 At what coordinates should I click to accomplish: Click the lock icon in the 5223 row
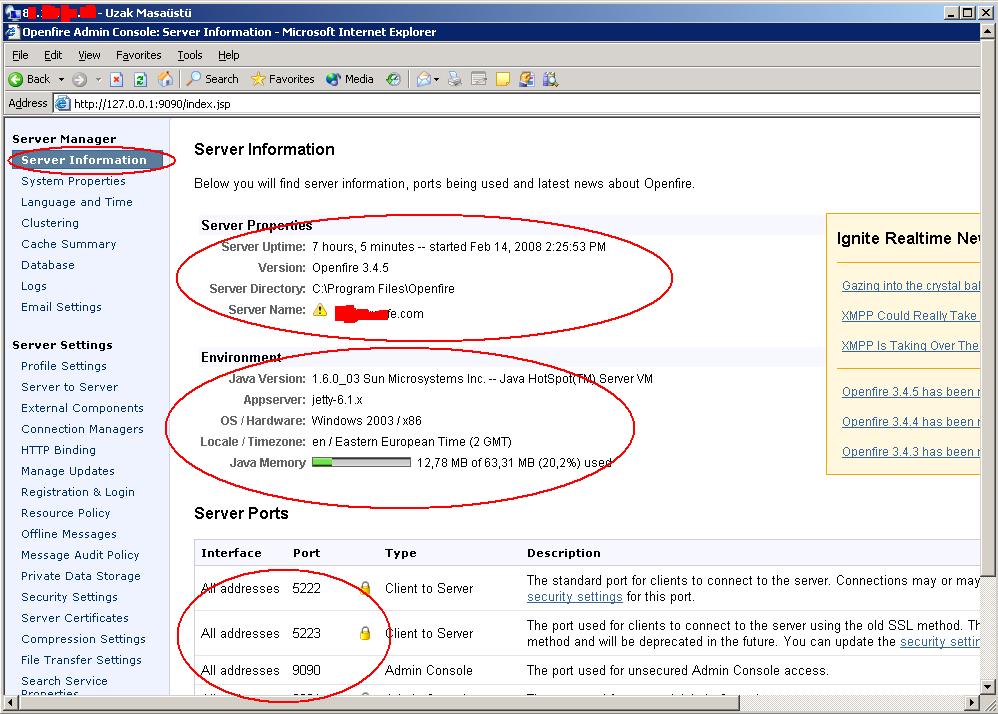365,633
